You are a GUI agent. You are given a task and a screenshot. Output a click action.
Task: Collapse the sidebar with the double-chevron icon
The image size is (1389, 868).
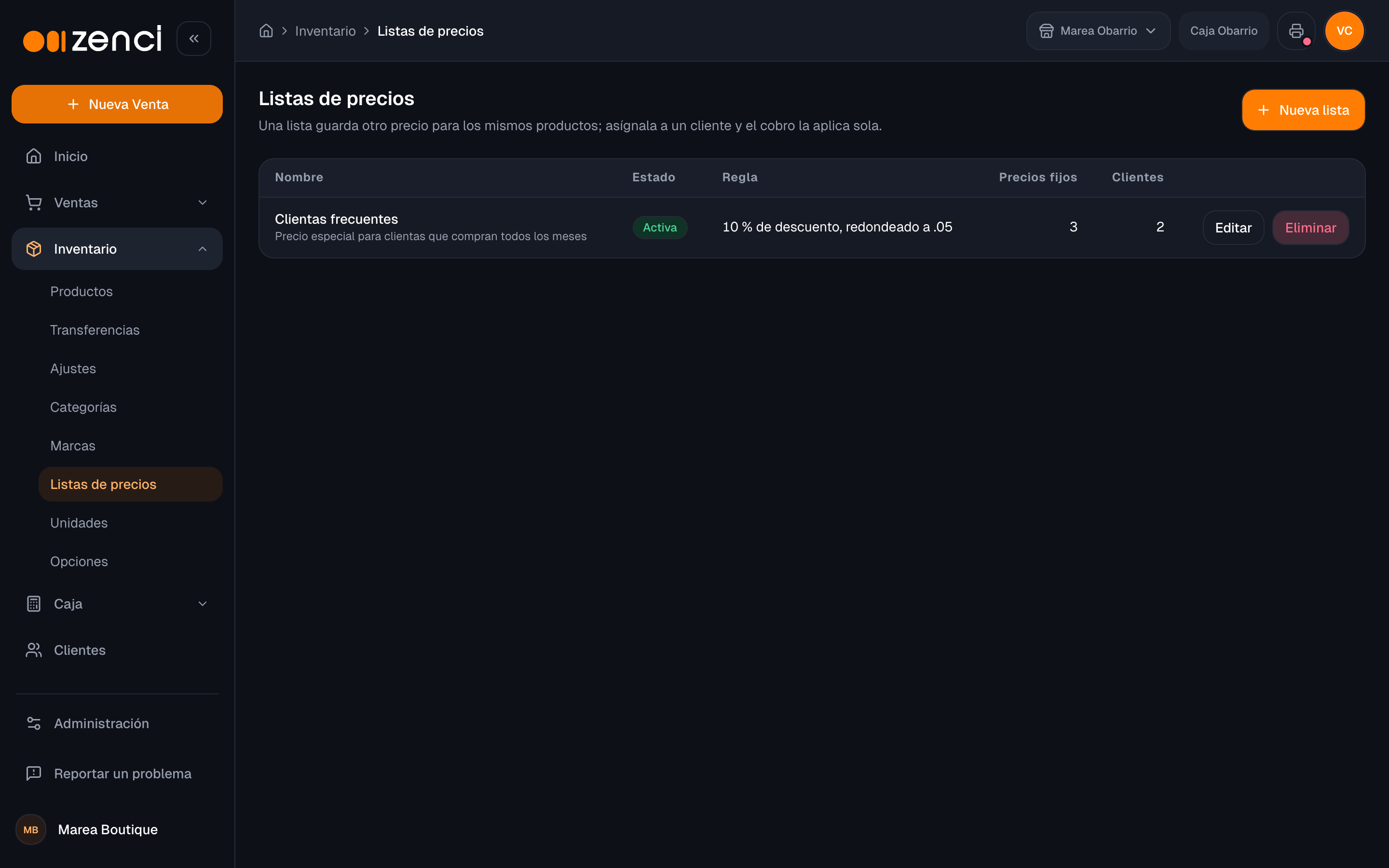pyautogui.click(x=193, y=39)
